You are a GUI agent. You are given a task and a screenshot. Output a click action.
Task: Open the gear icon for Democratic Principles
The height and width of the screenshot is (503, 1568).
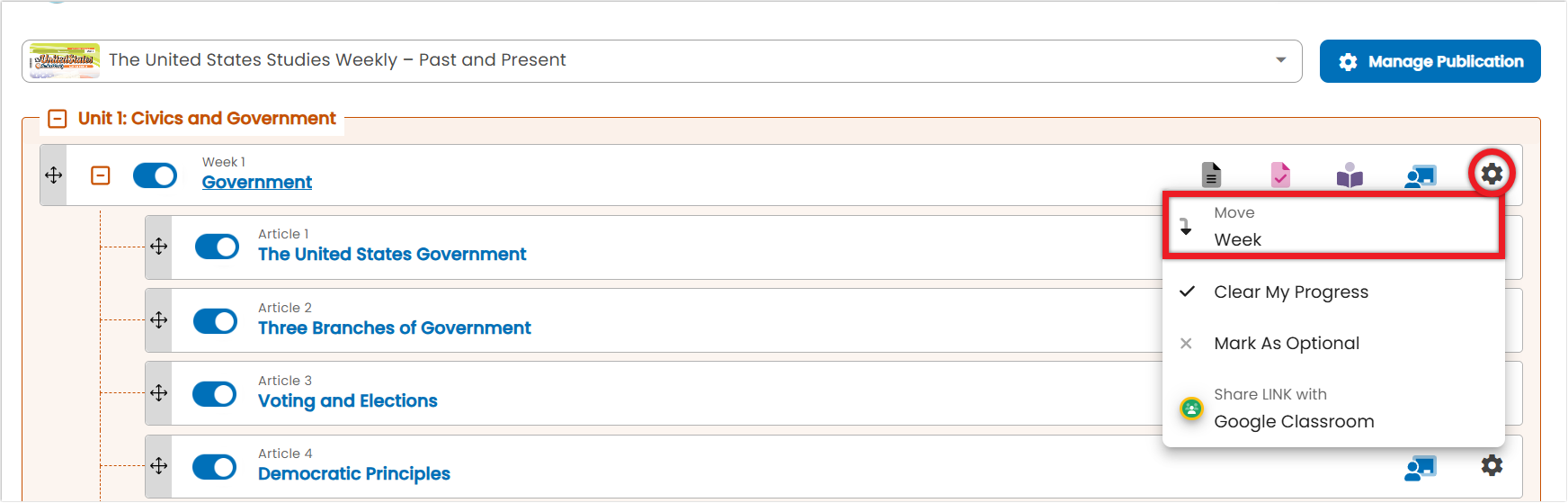1492,465
